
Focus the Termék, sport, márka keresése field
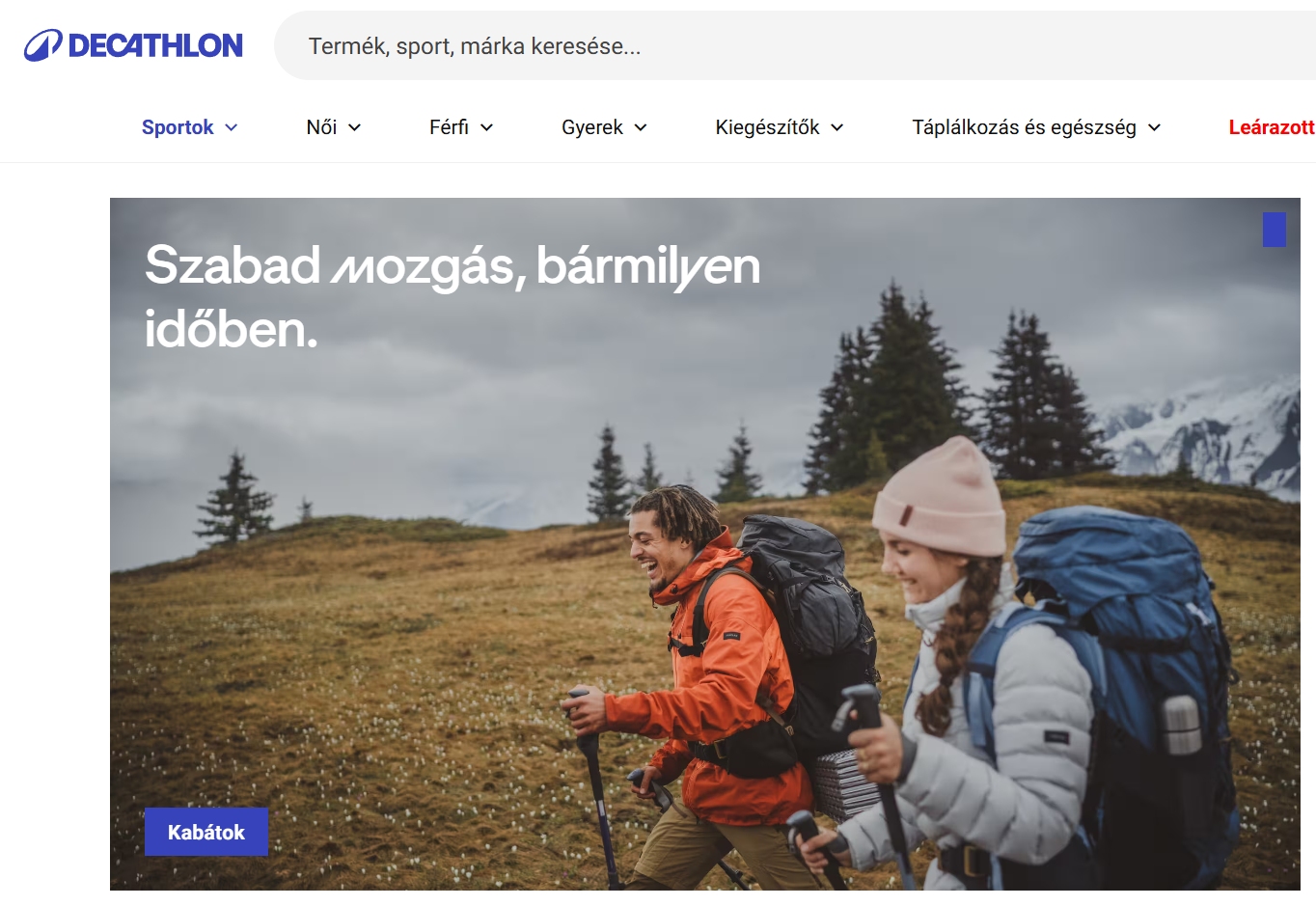[795, 45]
